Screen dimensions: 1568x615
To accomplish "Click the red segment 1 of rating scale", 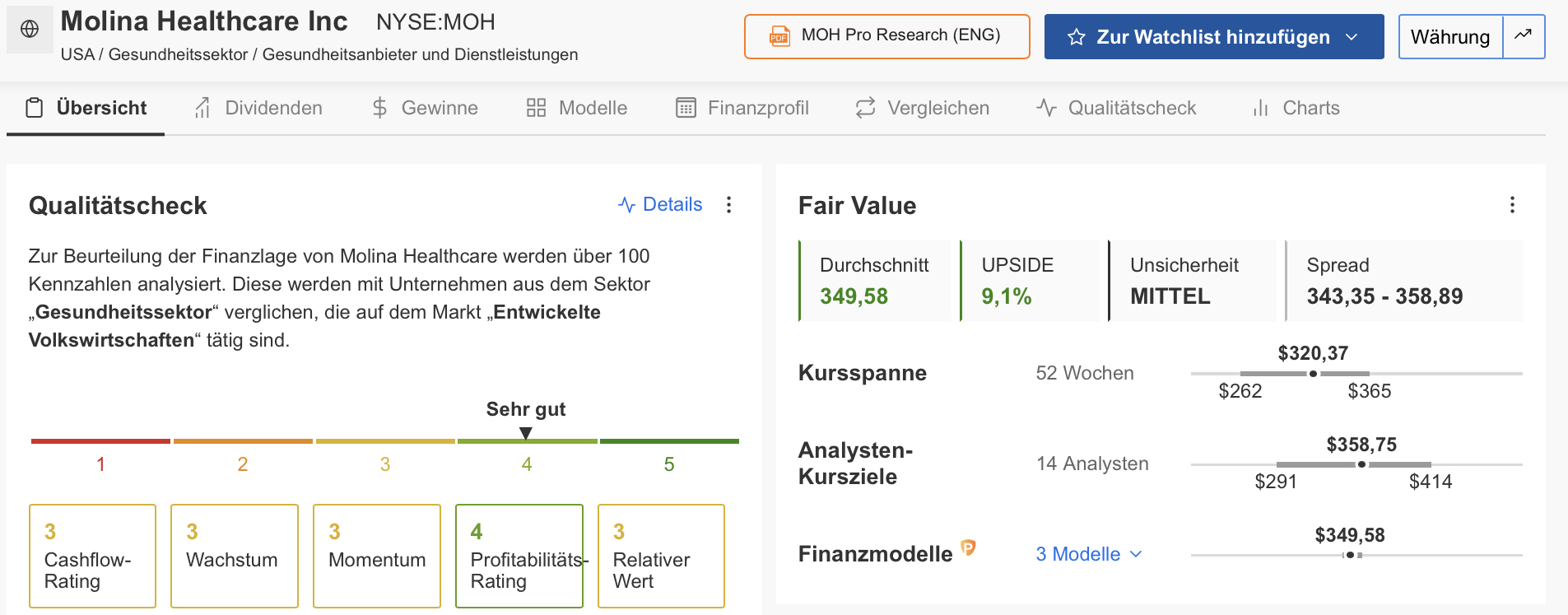I will pos(100,441).
